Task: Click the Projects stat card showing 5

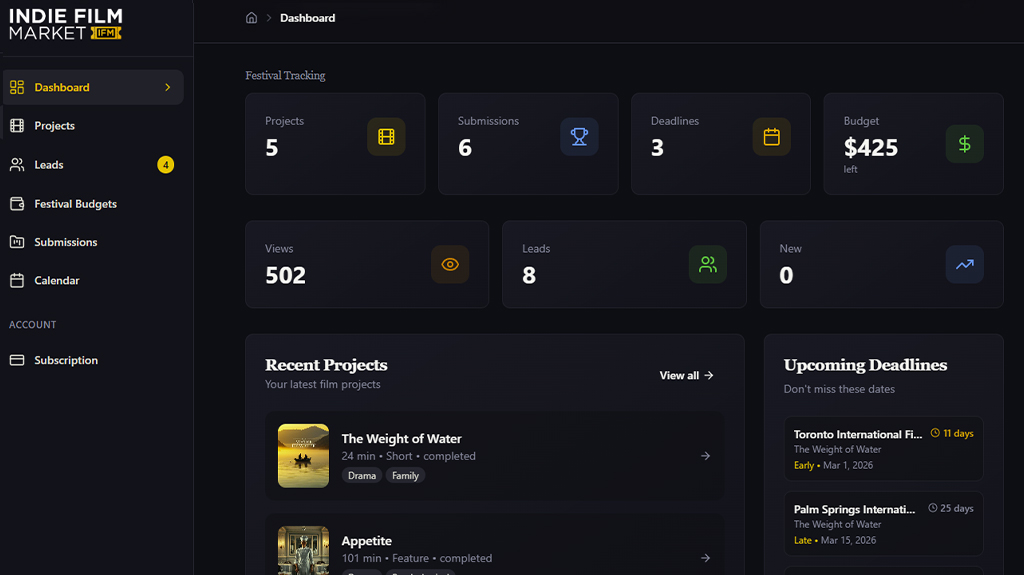Action: click(335, 144)
